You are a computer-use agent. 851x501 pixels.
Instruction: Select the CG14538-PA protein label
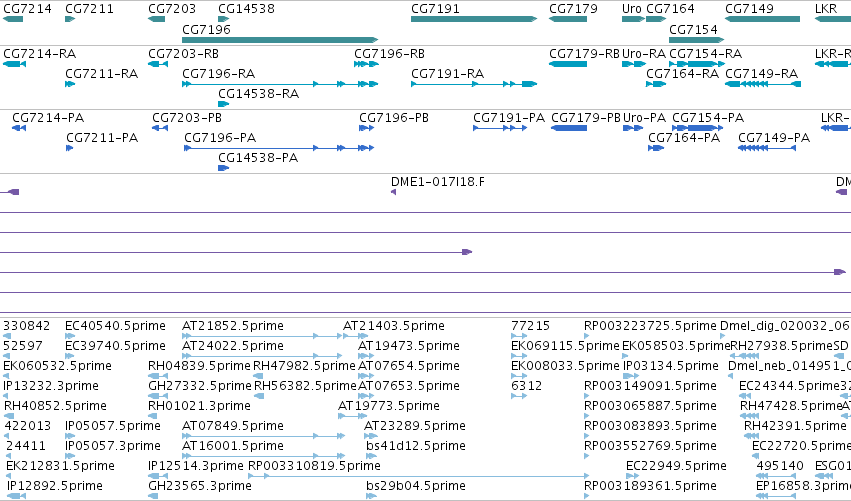pyautogui.click(x=258, y=158)
